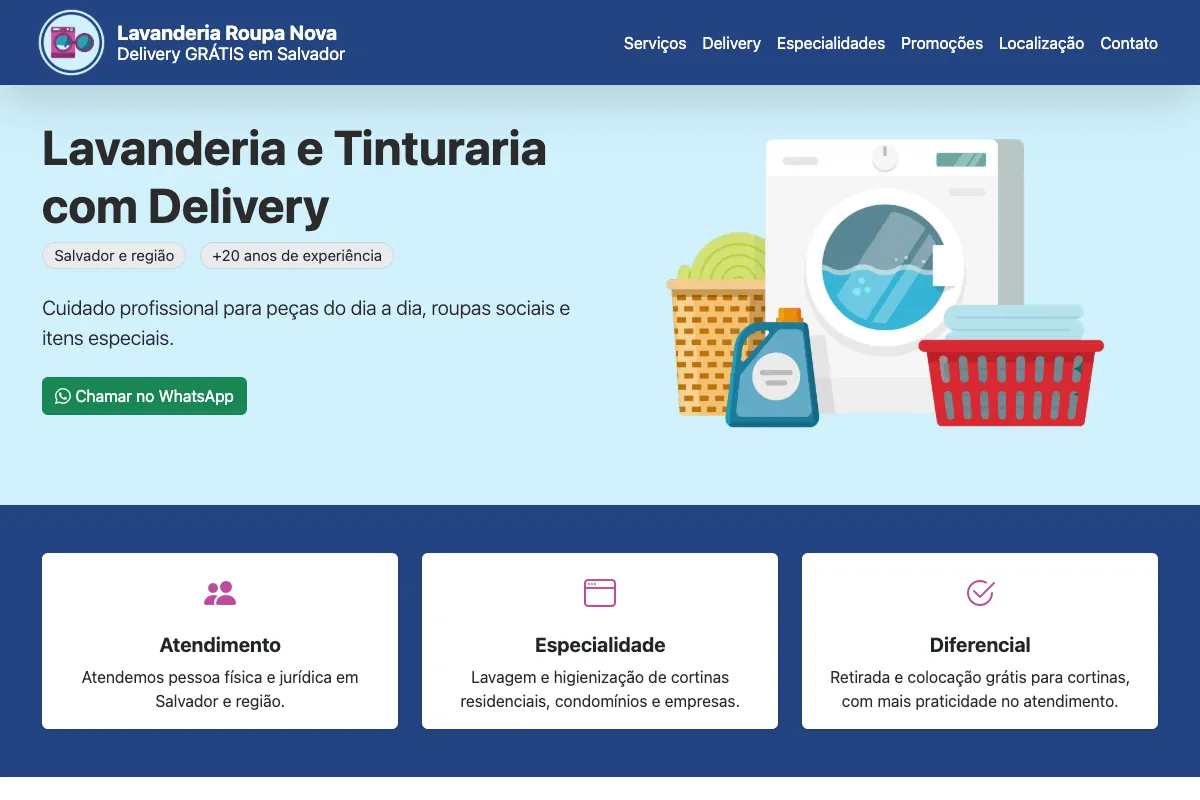Select the +20 anos de experiência badge
This screenshot has height=800, width=1200.
pyautogui.click(x=296, y=255)
